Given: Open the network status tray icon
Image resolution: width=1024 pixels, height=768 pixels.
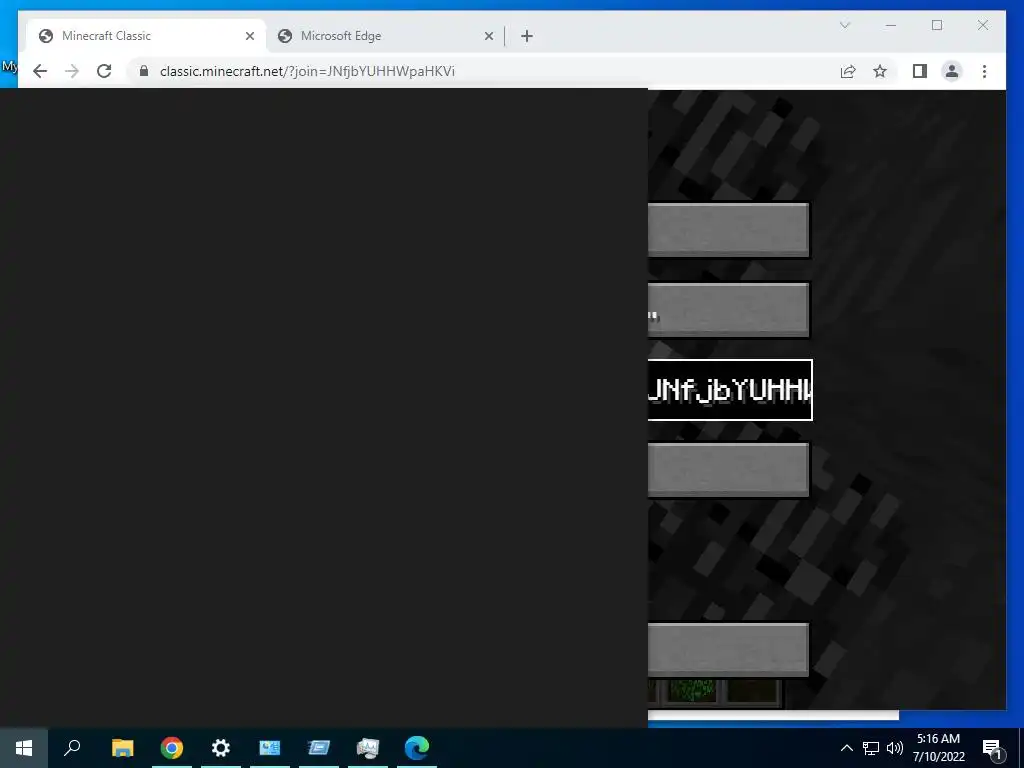Looking at the screenshot, I should (x=871, y=748).
